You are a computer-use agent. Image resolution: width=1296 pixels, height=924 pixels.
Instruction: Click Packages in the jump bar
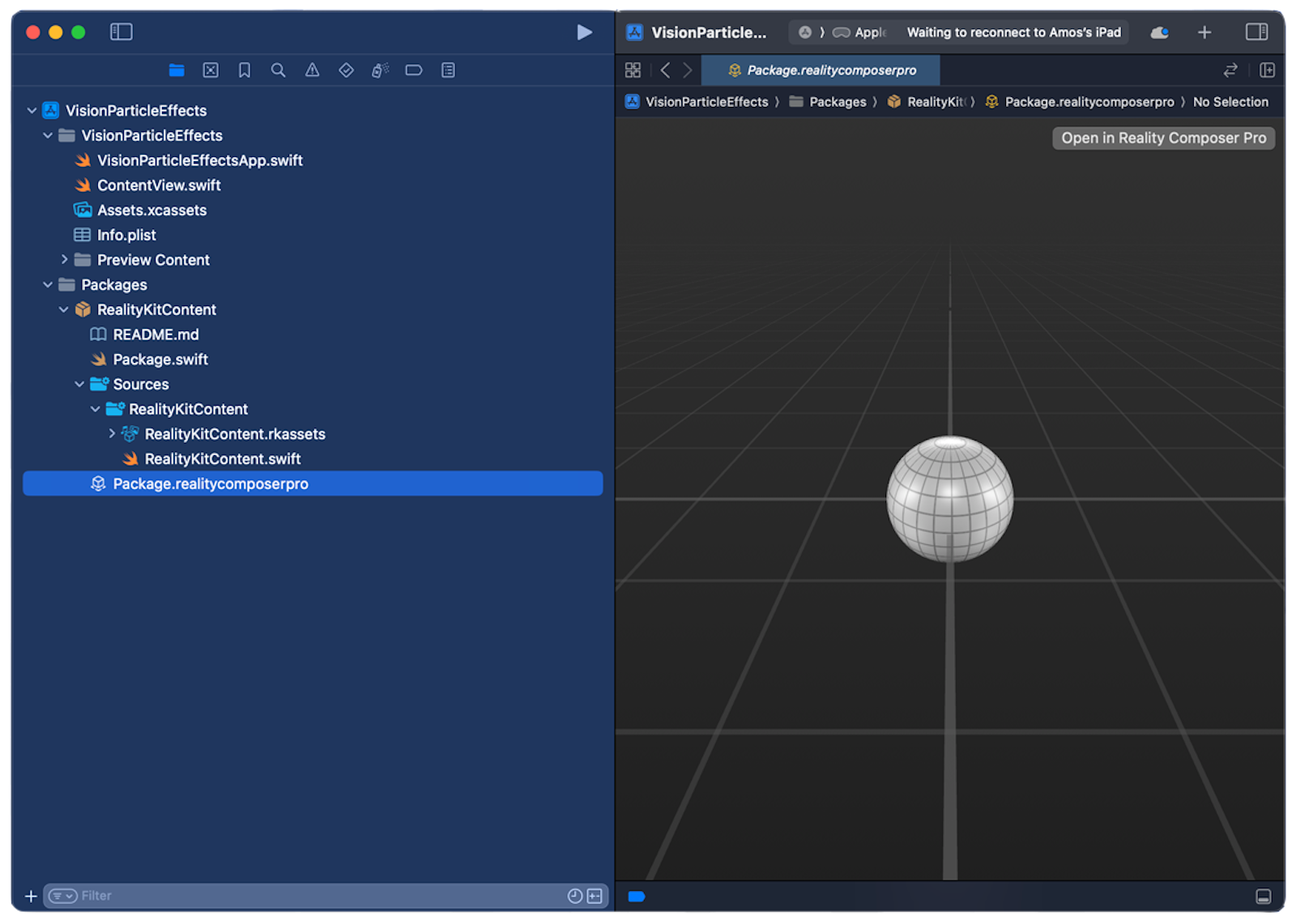(838, 101)
